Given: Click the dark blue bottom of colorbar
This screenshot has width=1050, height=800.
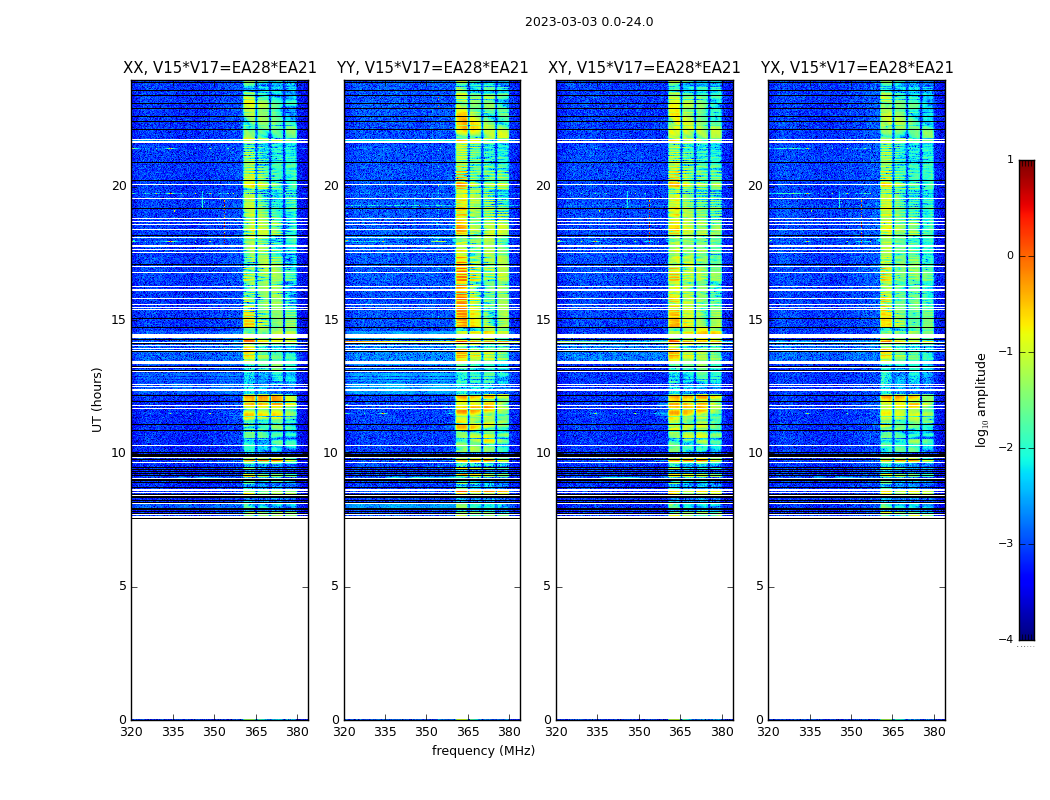Looking at the screenshot, I should [x=1026, y=632].
